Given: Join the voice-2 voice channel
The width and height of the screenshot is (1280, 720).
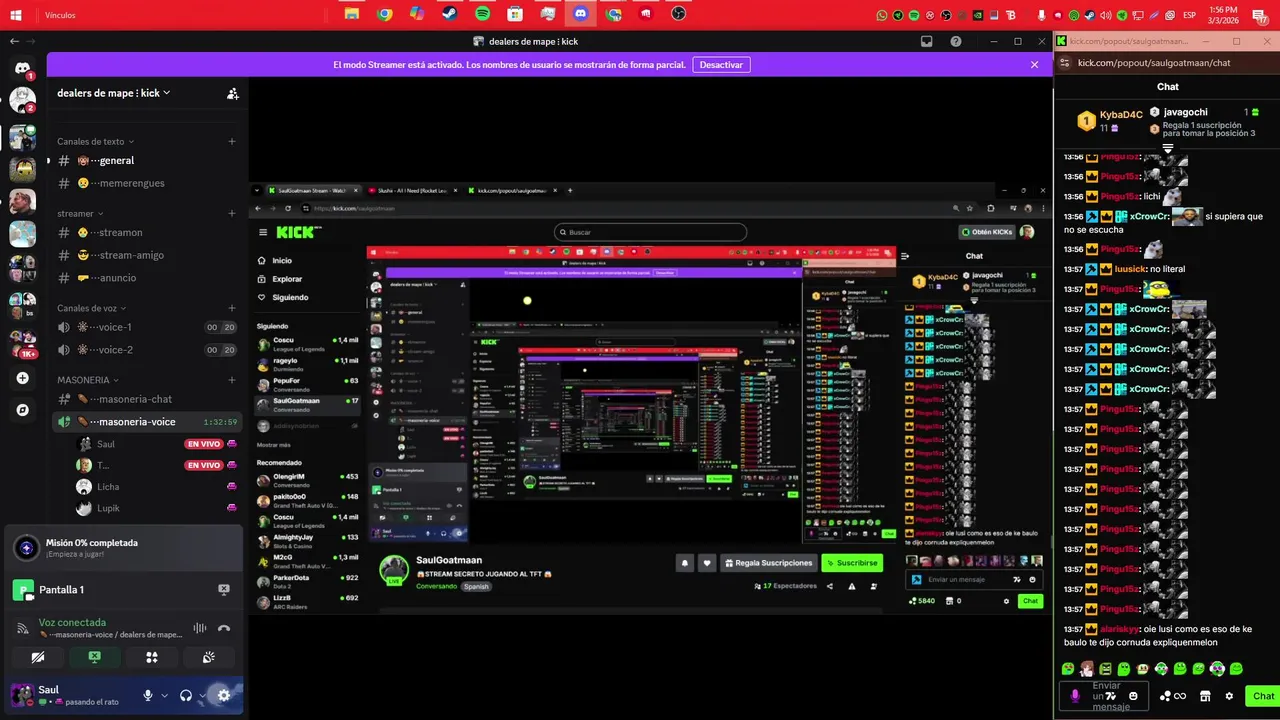Looking at the screenshot, I should (x=147, y=350).
